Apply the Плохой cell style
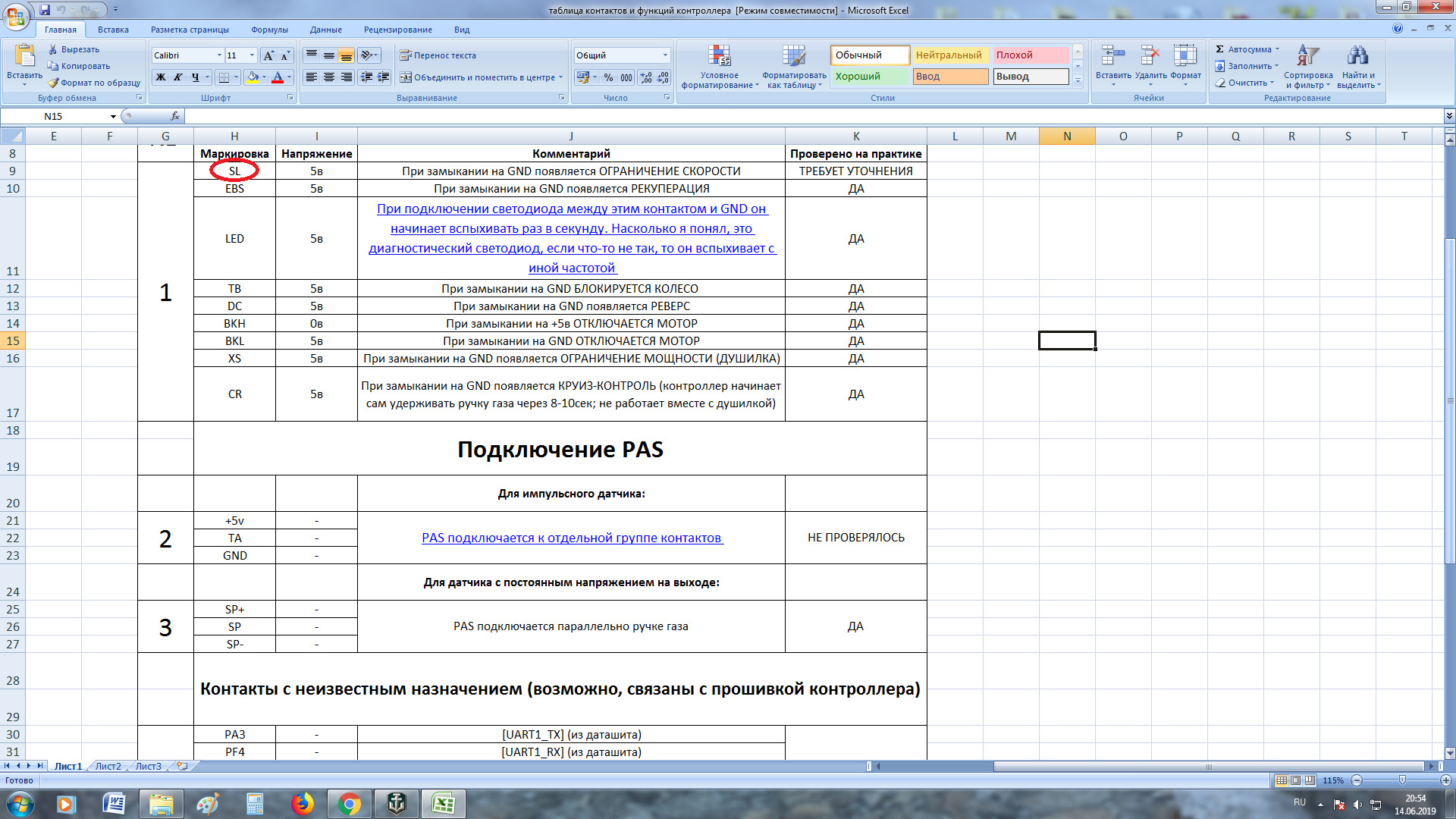 1030,55
